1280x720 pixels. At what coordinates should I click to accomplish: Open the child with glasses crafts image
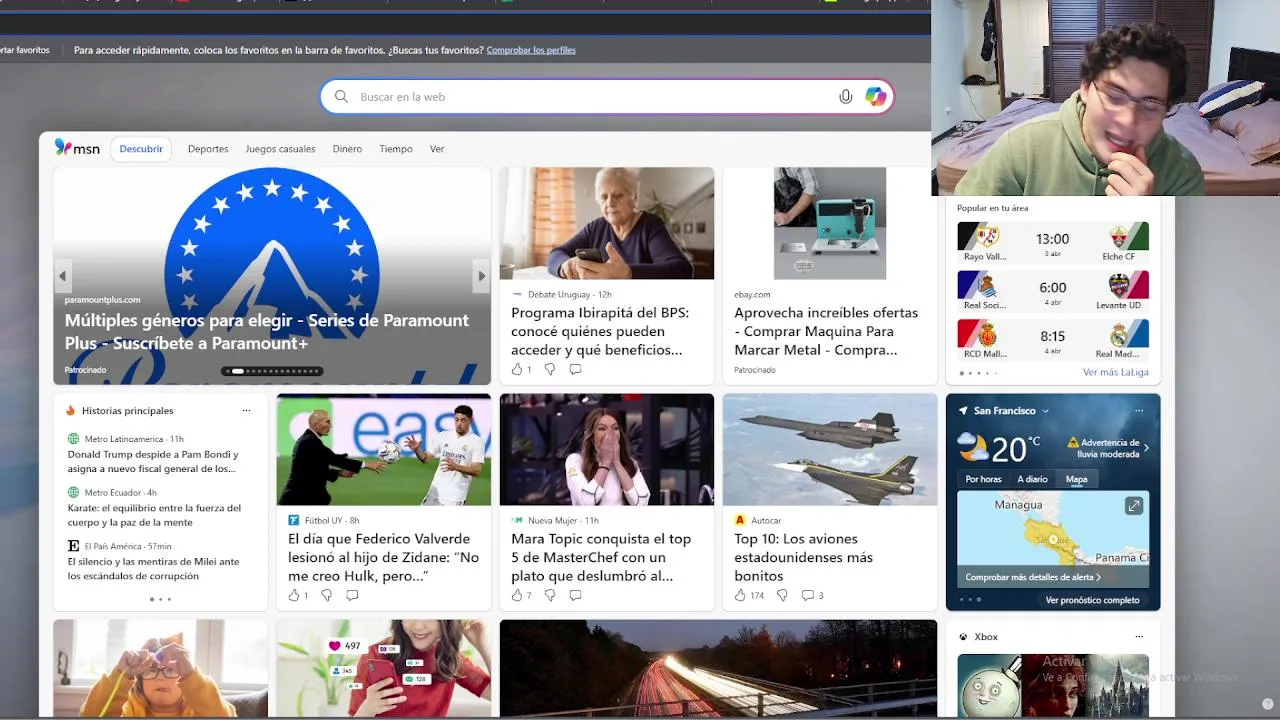160,668
